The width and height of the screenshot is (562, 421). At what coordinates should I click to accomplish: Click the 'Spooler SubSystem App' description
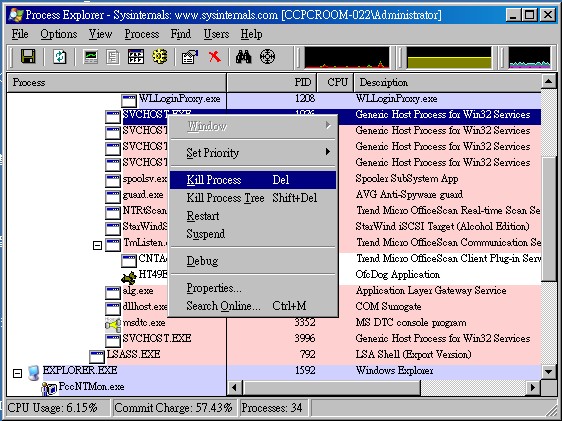click(407, 178)
